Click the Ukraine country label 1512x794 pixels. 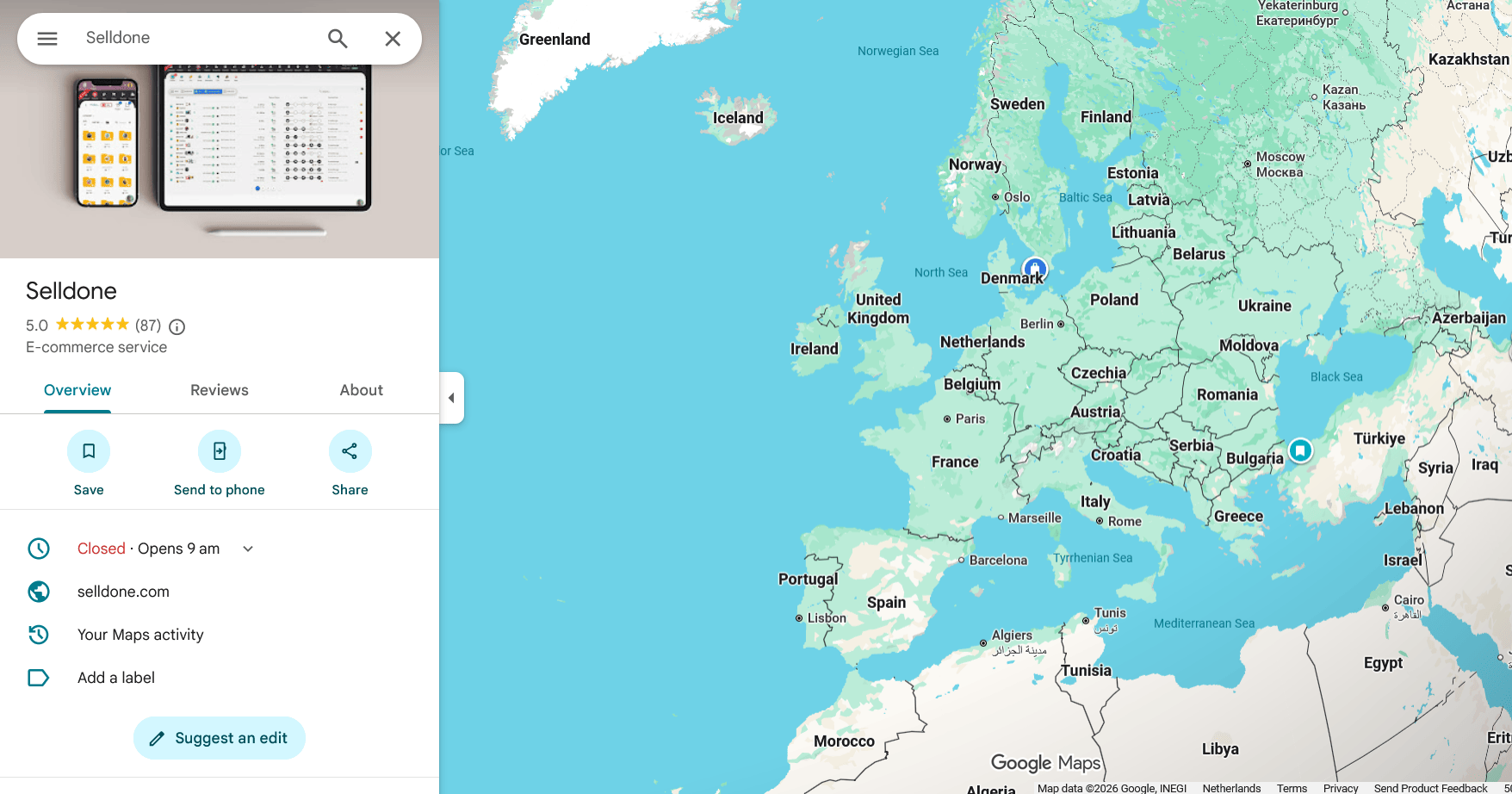pyautogui.click(x=1265, y=306)
